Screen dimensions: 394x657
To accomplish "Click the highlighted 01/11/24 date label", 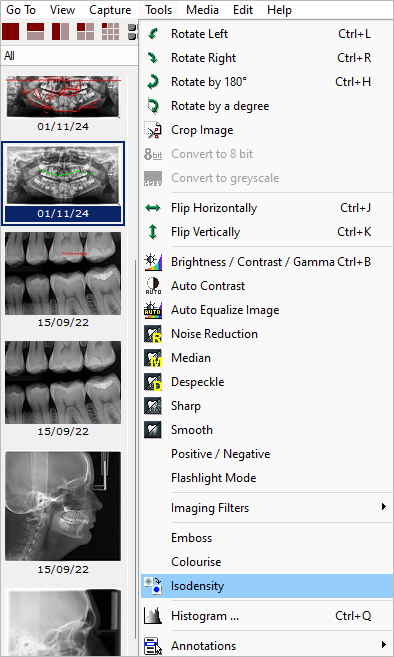I will click(63, 214).
